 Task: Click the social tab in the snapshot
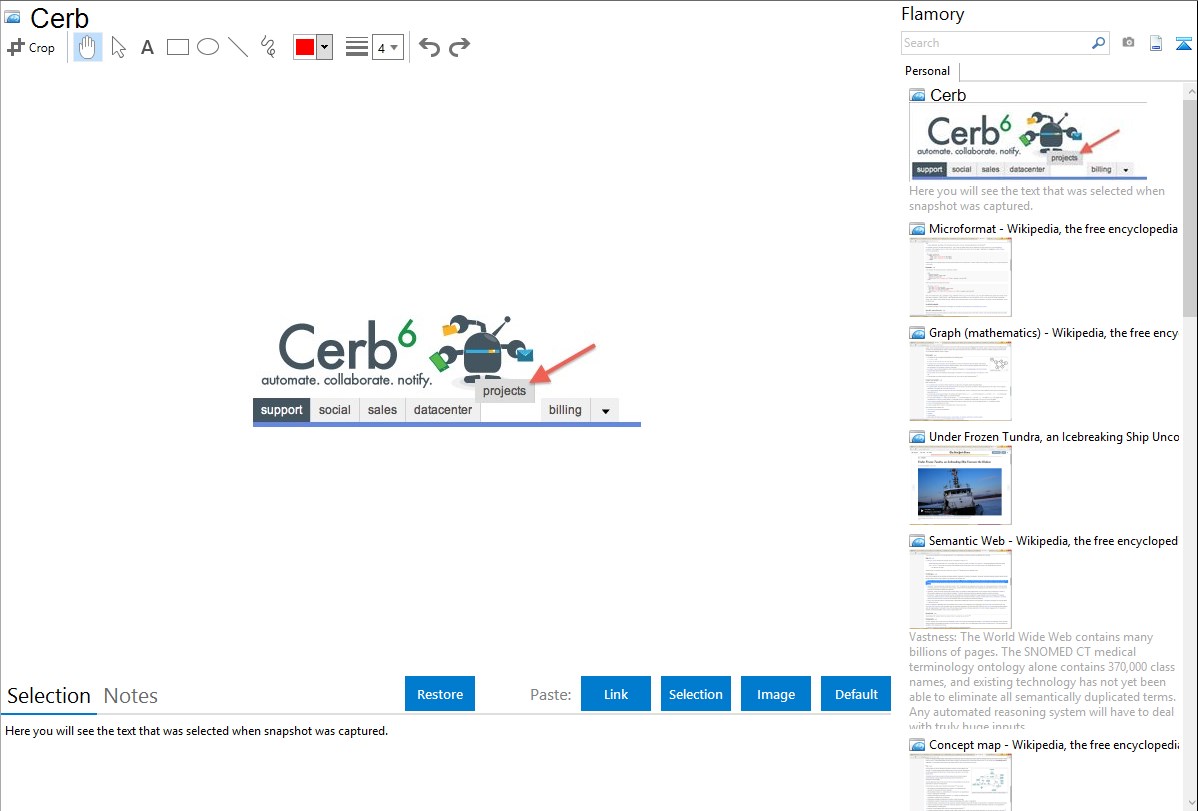coord(335,410)
